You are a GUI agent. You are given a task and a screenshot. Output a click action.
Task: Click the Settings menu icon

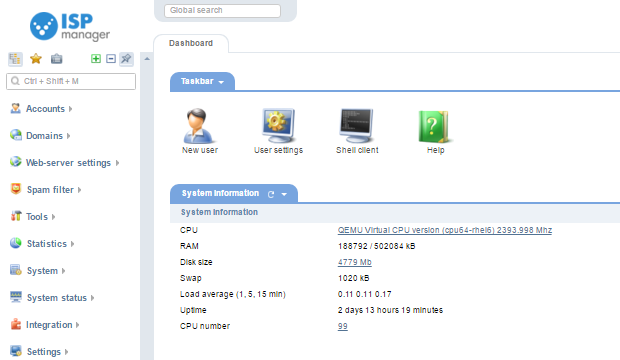[16, 351]
